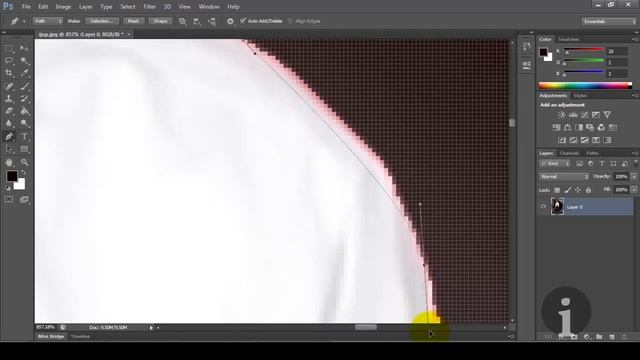Toggle lock all for layer
640x360 pixels.
588,190
